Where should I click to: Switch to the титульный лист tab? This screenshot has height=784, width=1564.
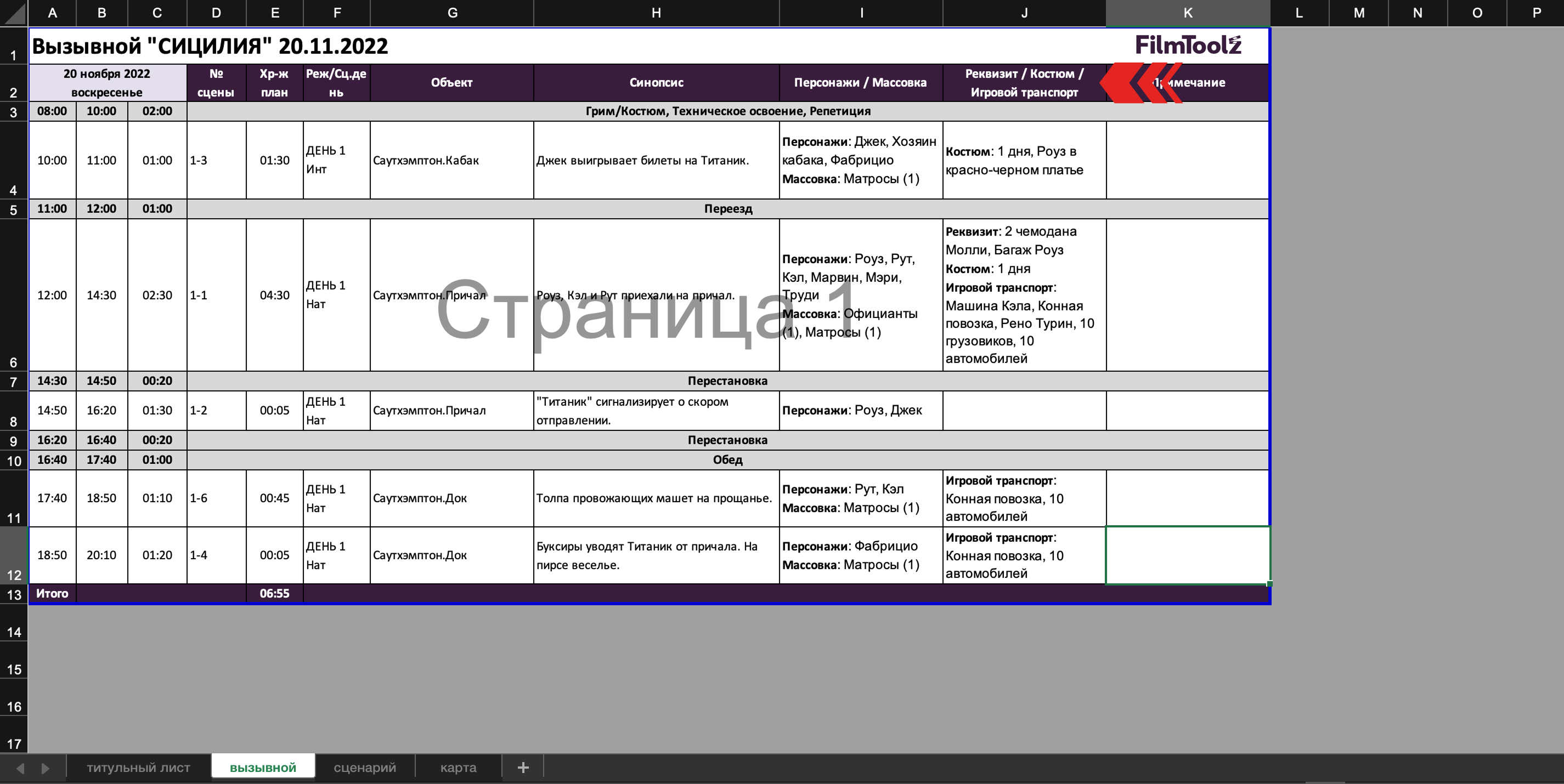[x=138, y=768]
